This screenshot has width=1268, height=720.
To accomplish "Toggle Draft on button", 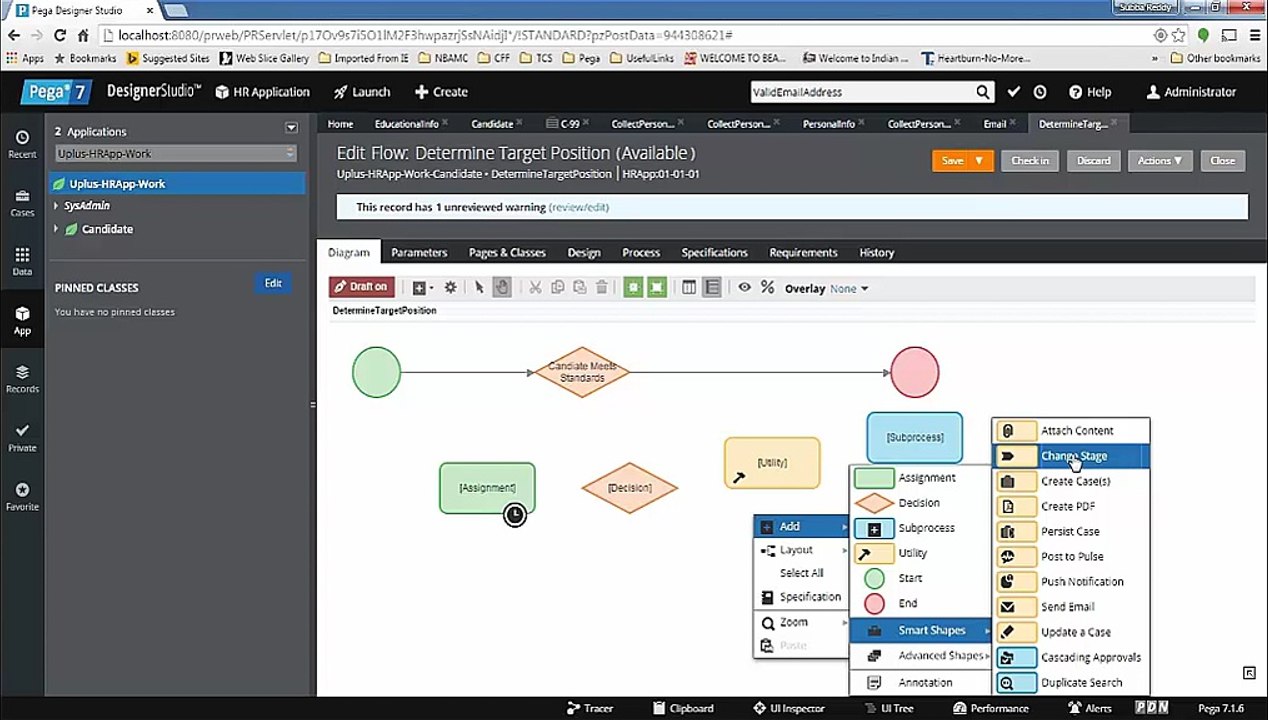I will [x=361, y=287].
